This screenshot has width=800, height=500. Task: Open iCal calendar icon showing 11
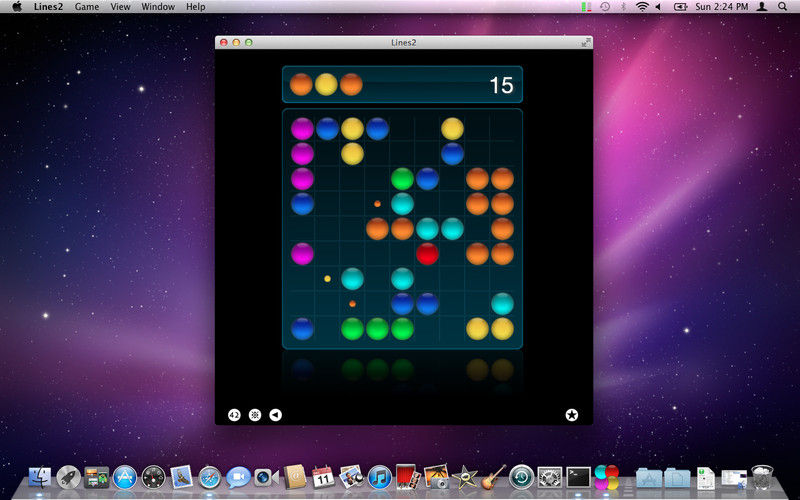tap(323, 478)
